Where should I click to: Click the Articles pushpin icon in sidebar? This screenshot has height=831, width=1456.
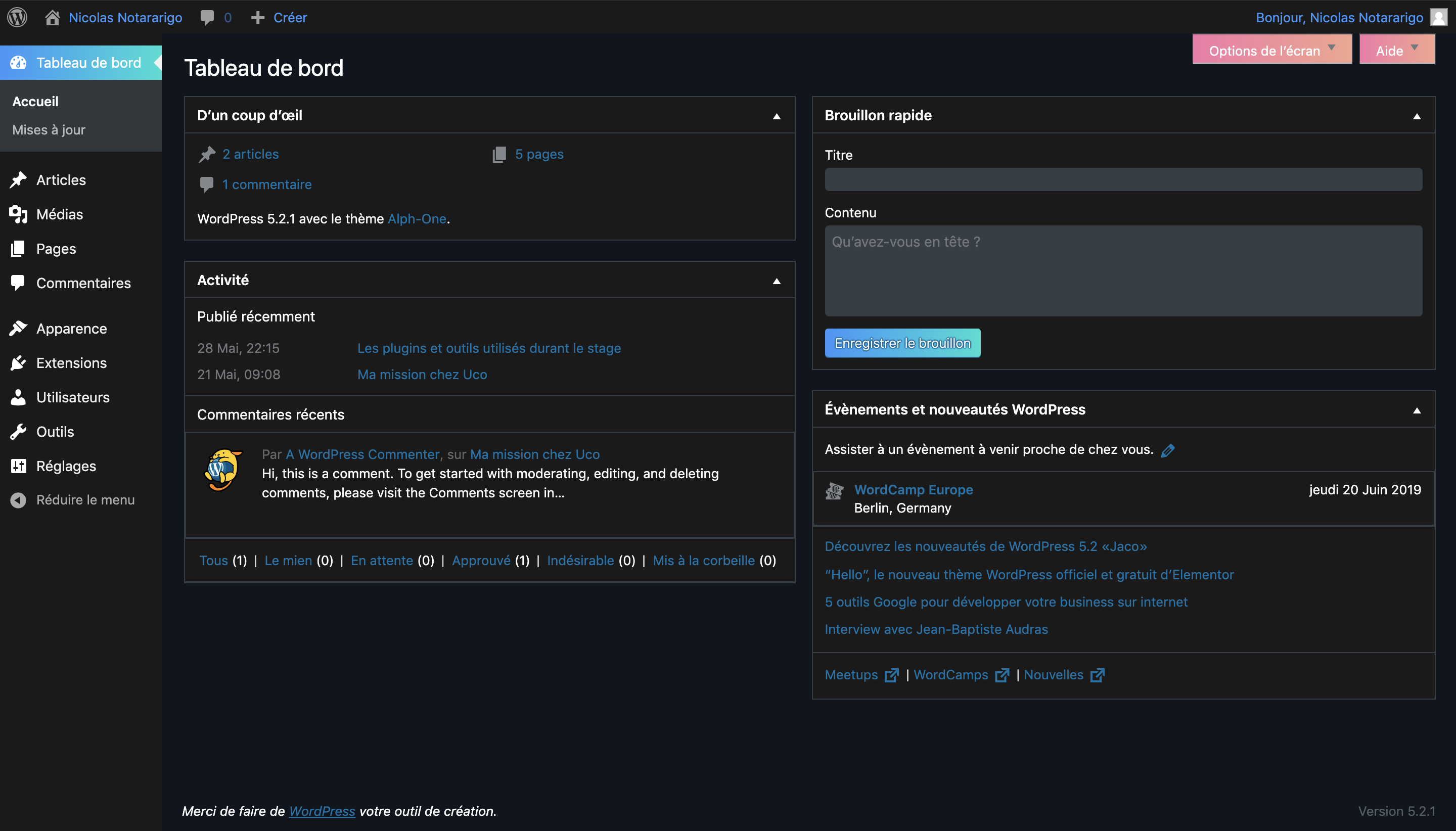click(18, 180)
